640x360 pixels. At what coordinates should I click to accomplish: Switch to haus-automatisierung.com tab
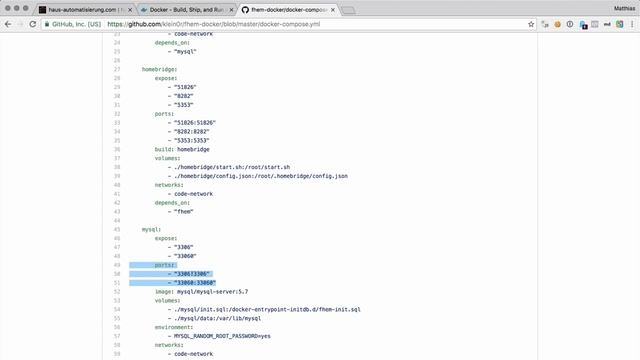point(86,9)
